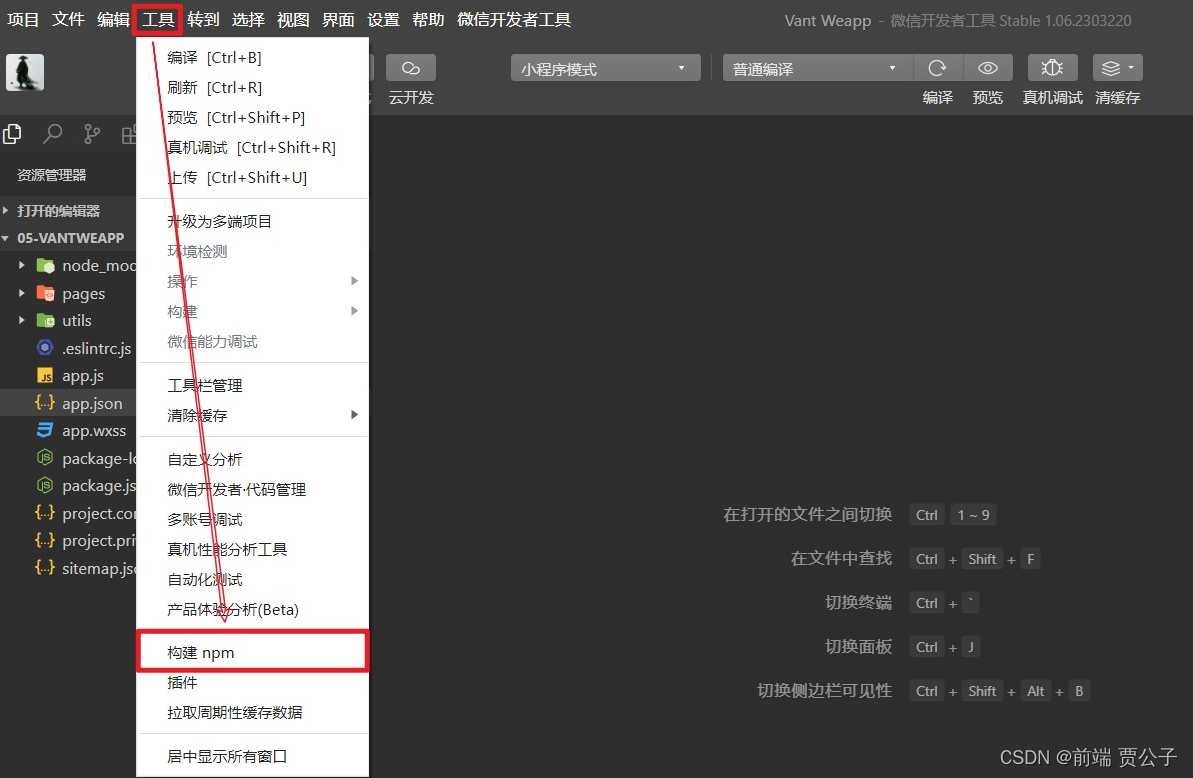Choose 自定义分析 menu entry
The height and width of the screenshot is (778, 1193).
pyautogui.click(x=253, y=459)
